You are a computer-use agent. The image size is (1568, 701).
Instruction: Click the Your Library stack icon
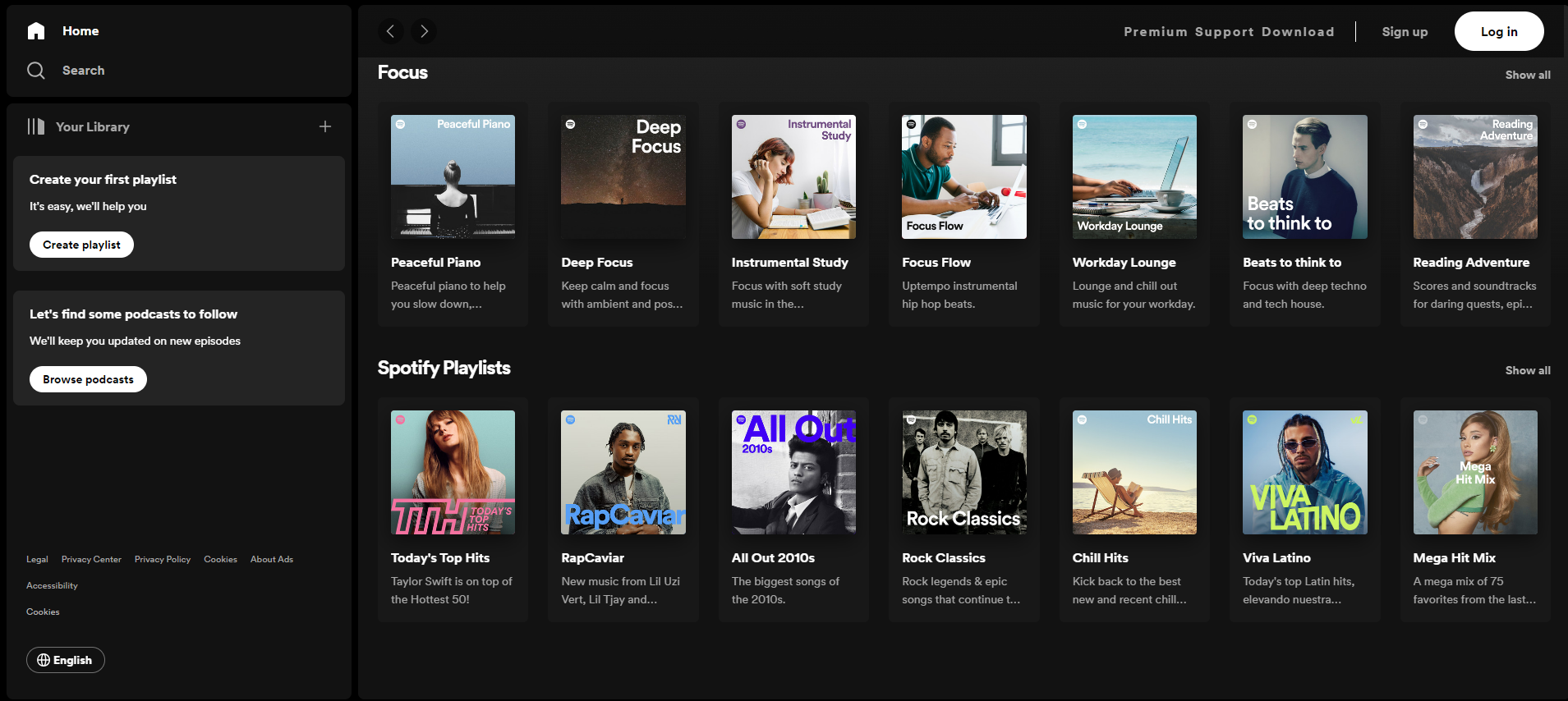(x=36, y=126)
